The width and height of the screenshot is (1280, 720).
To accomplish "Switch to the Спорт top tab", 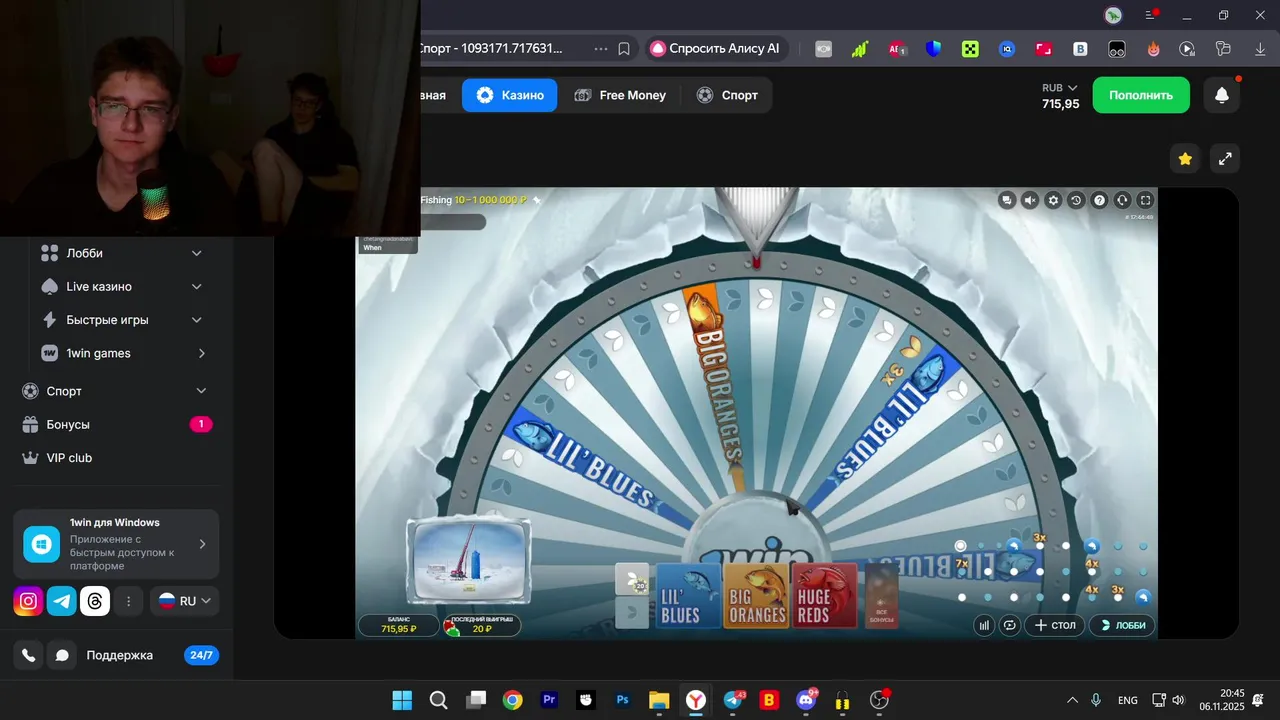I will [x=727, y=95].
